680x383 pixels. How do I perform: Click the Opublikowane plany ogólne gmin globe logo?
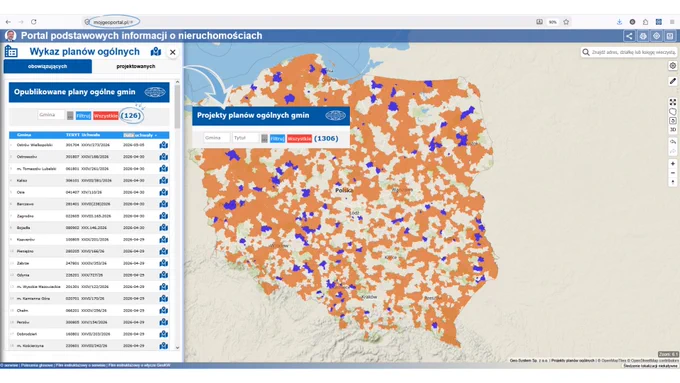click(x=155, y=92)
